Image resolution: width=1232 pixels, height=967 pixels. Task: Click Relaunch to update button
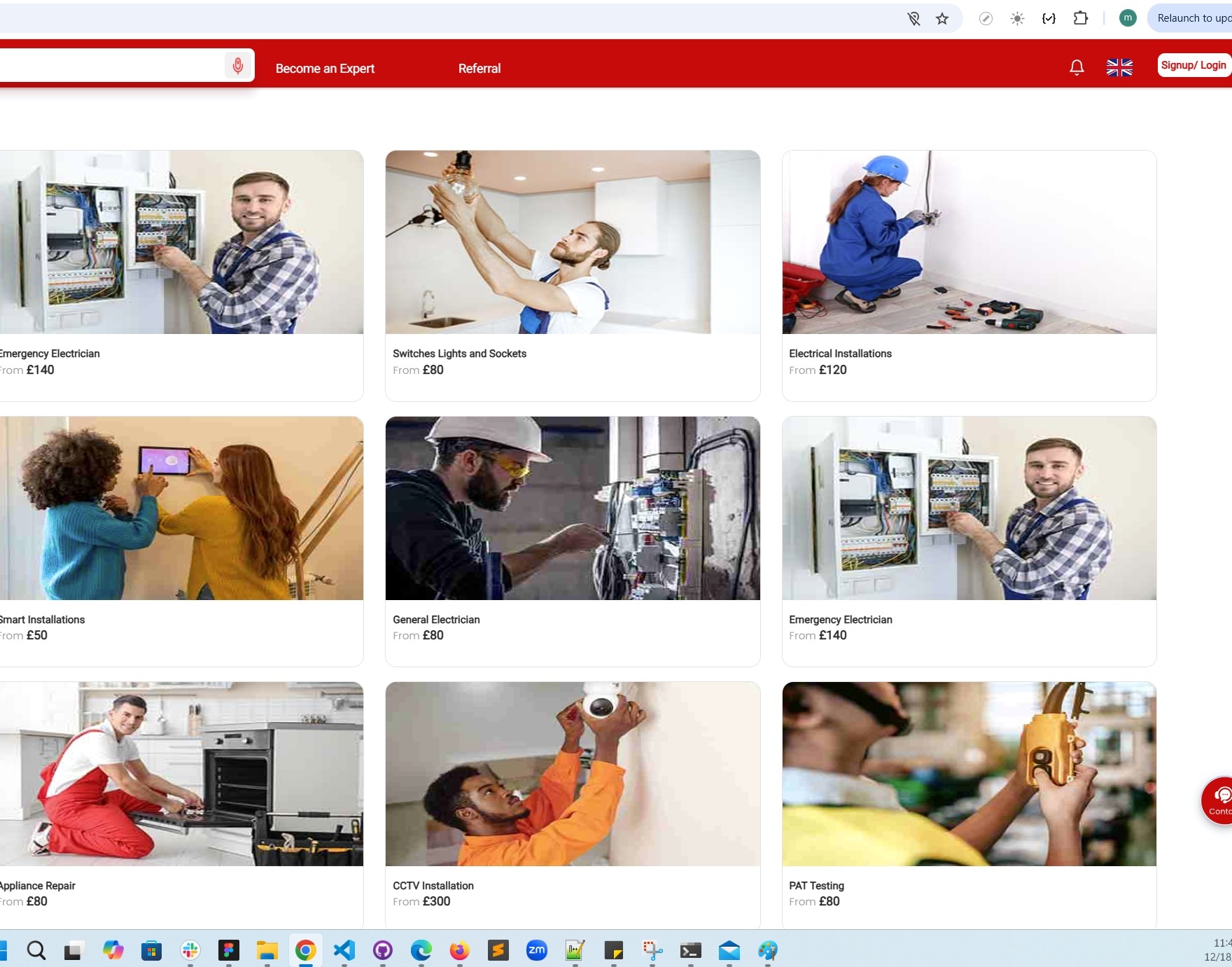pos(1192,18)
